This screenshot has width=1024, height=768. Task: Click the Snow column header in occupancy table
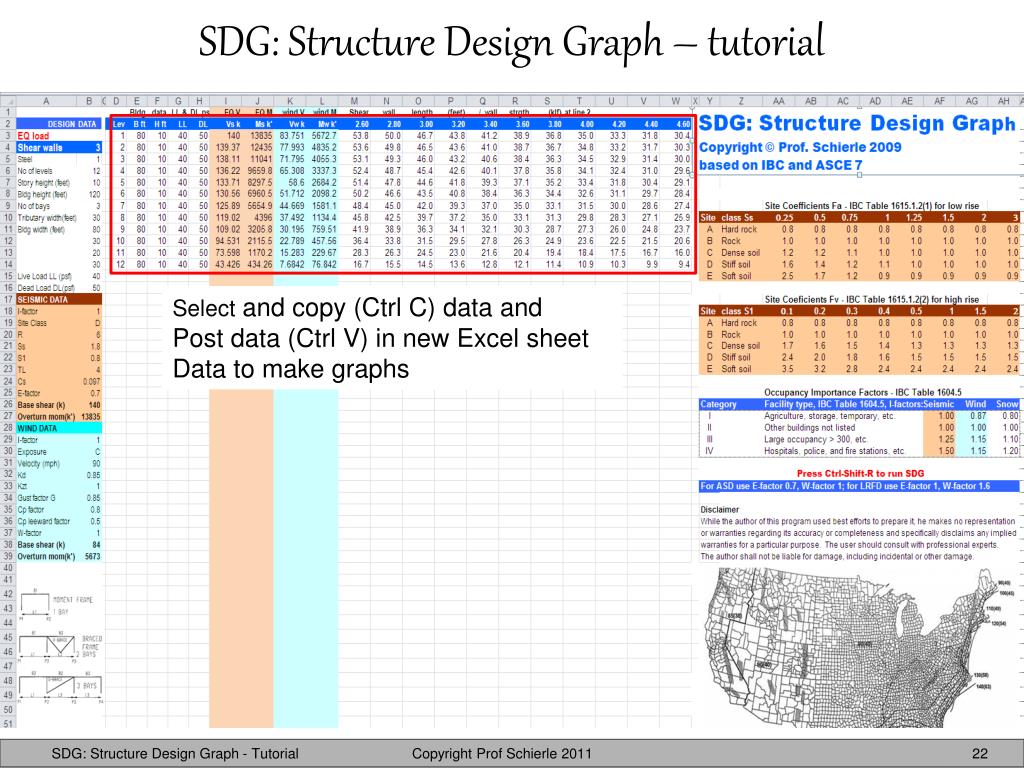click(1006, 404)
